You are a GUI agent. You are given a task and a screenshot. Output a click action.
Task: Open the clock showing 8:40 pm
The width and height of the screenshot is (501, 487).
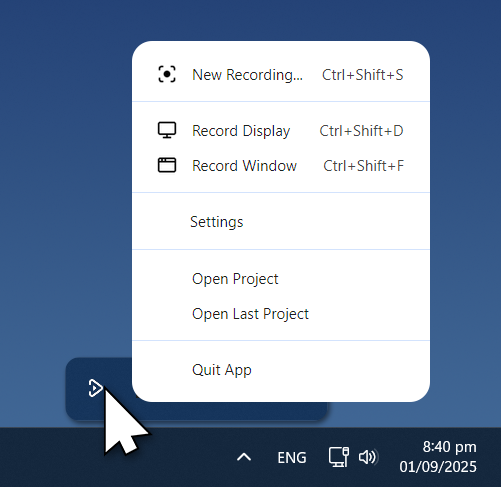tap(449, 447)
